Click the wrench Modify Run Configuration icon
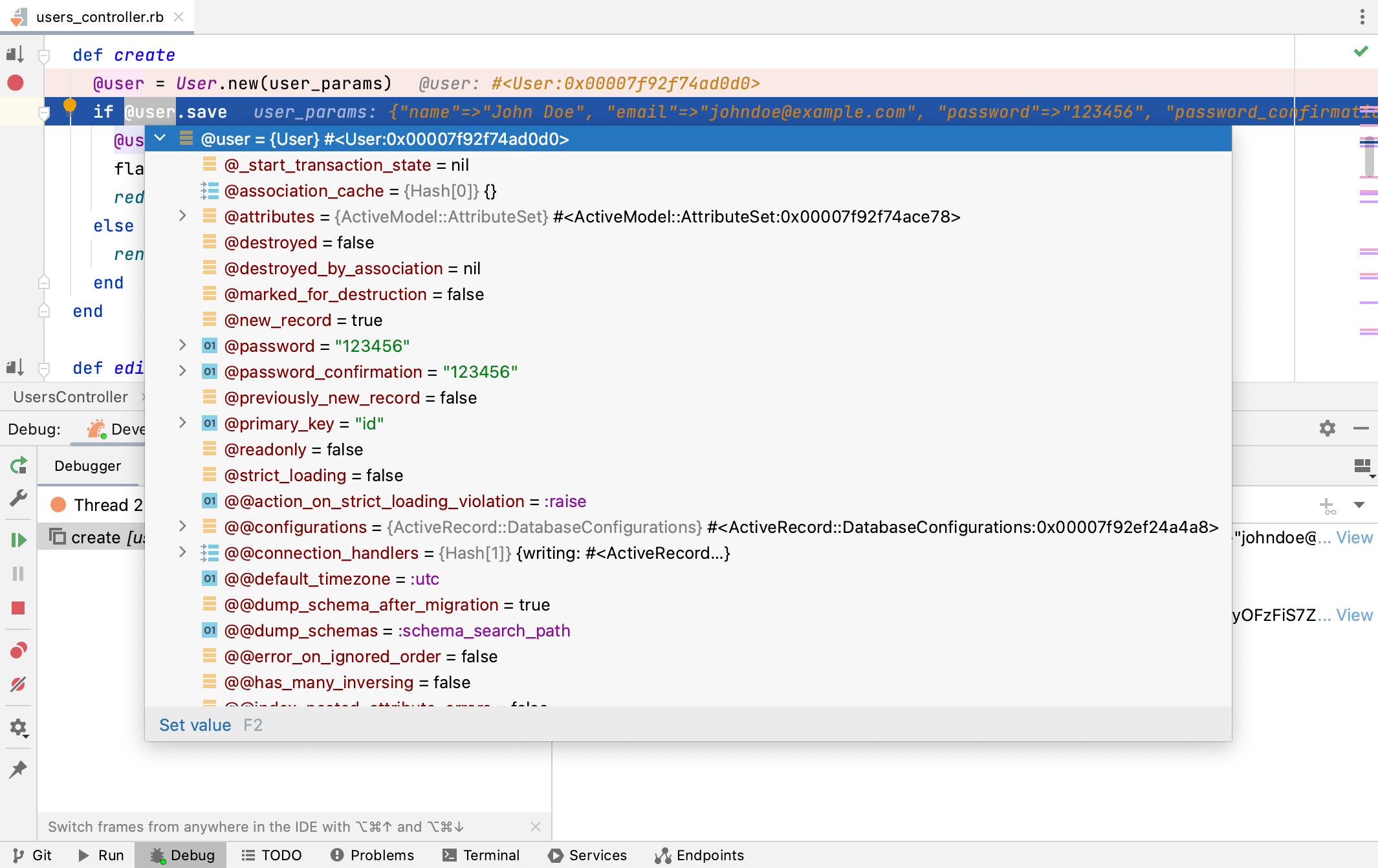 [18, 497]
